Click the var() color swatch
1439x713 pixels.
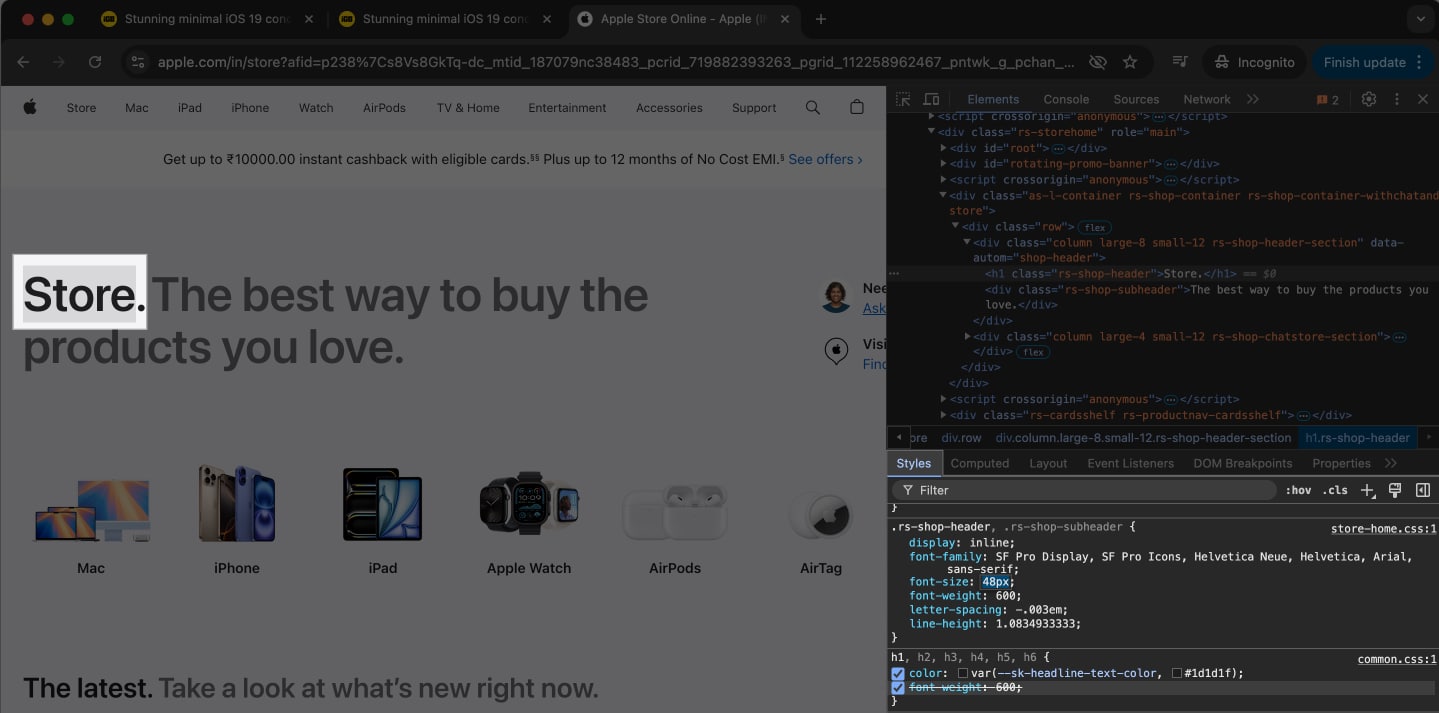pos(963,674)
